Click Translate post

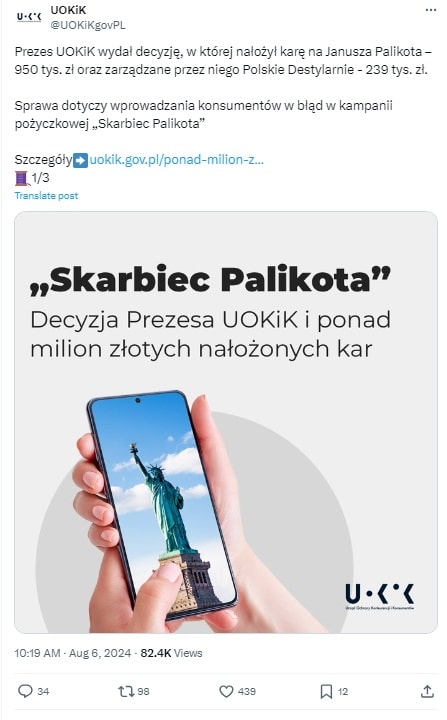point(46,196)
